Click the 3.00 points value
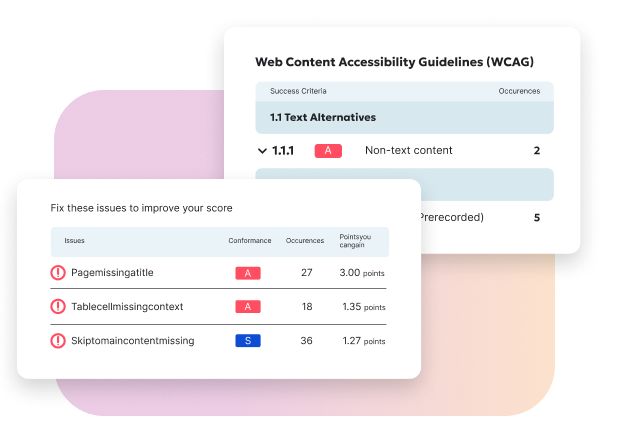Viewport: 619px width, 427px height. (x=362, y=273)
